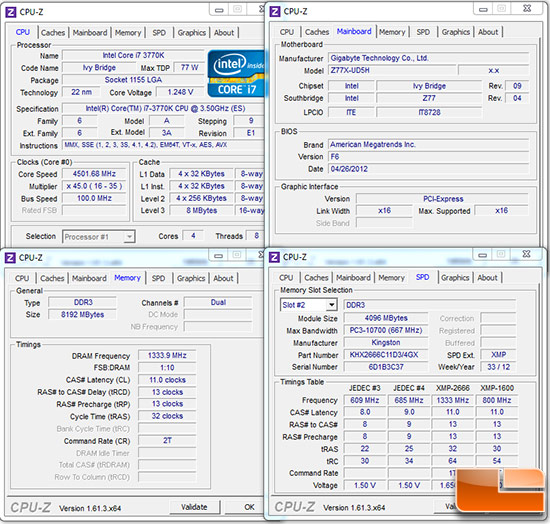Minimize the Memory tab window
The height and width of the screenshot is (524, 550).
pyautogui.click(x=218, y=256)
